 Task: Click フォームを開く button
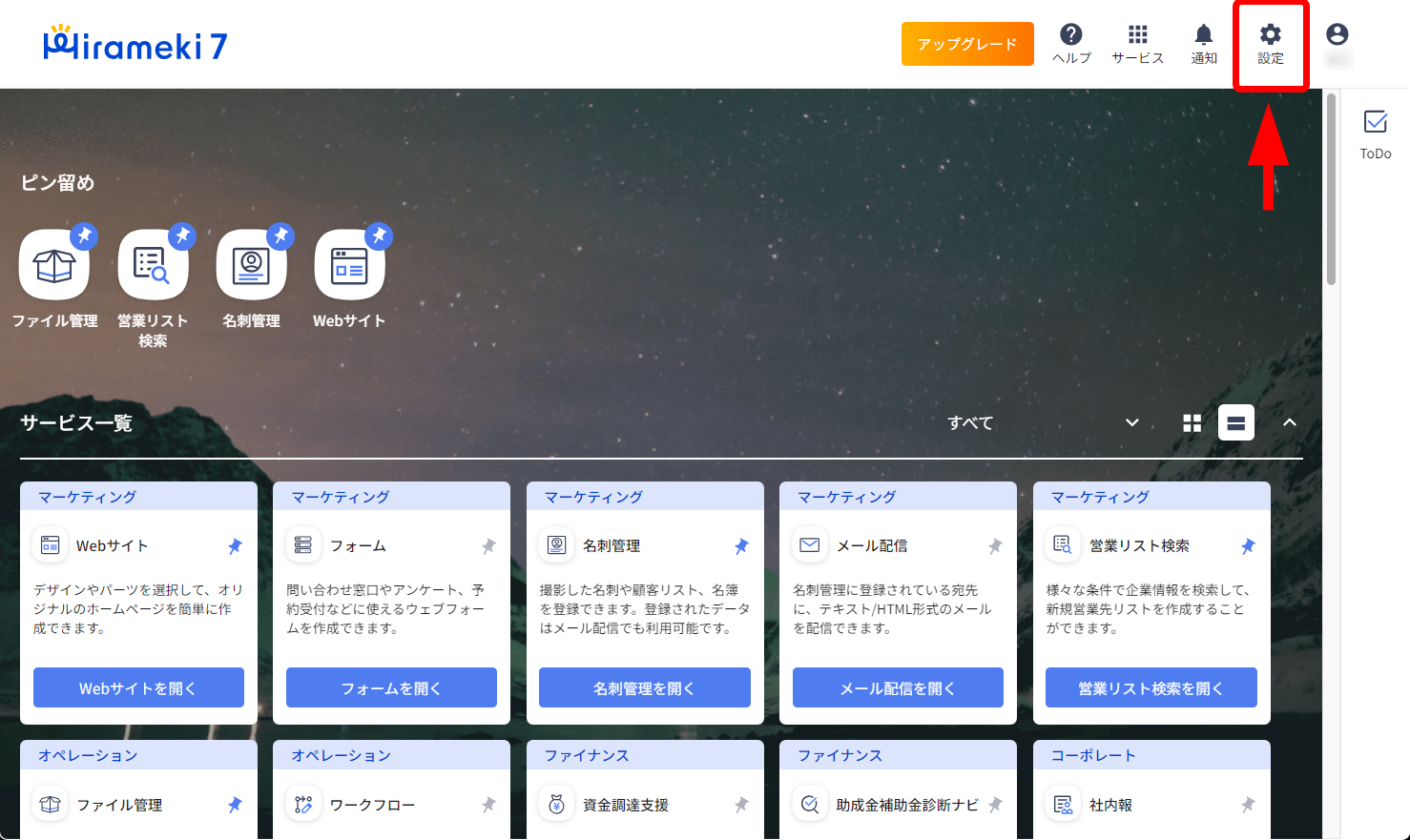(x=391, y=687)
